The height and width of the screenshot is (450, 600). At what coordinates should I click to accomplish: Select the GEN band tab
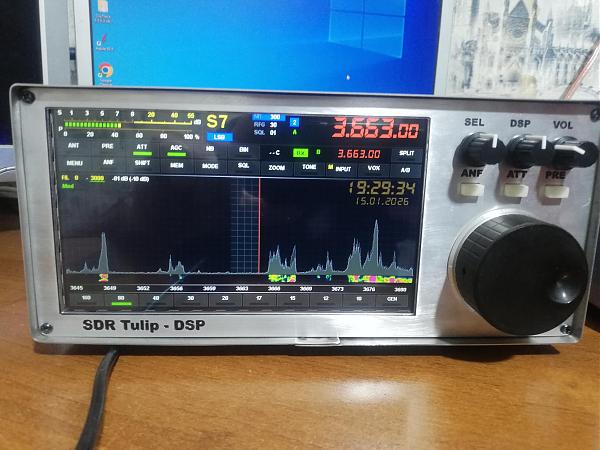point(392,299)
